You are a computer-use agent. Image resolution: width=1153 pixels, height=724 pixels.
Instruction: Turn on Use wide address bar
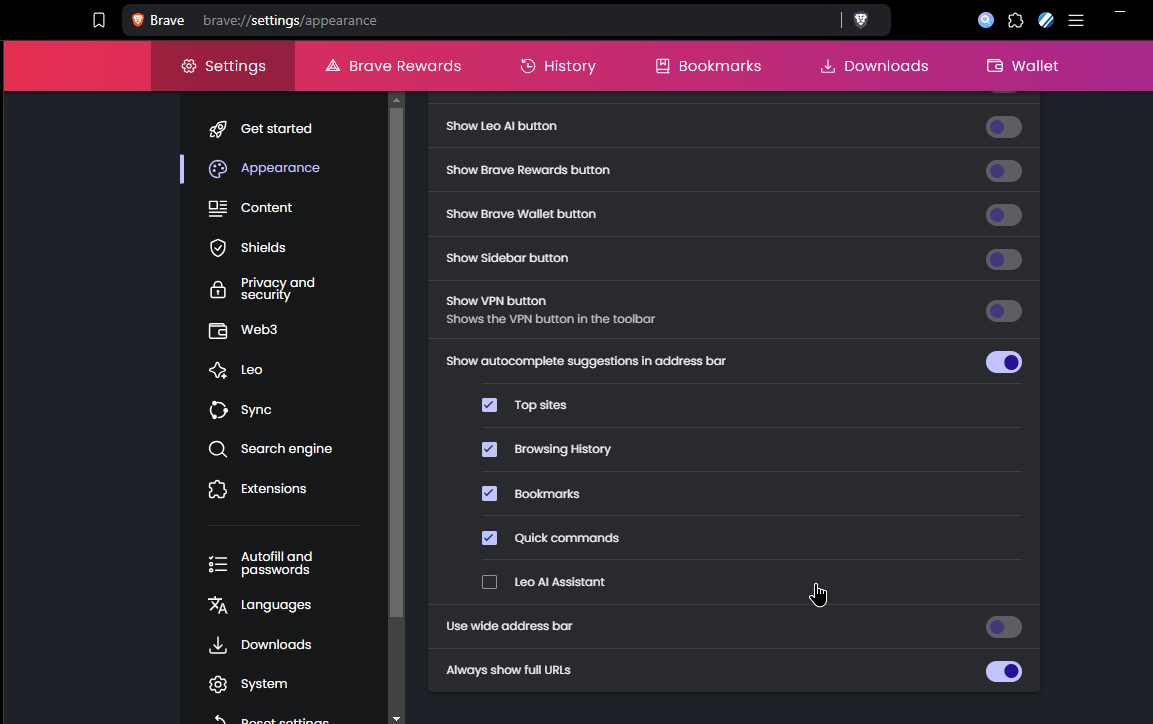click(1004, 627)
